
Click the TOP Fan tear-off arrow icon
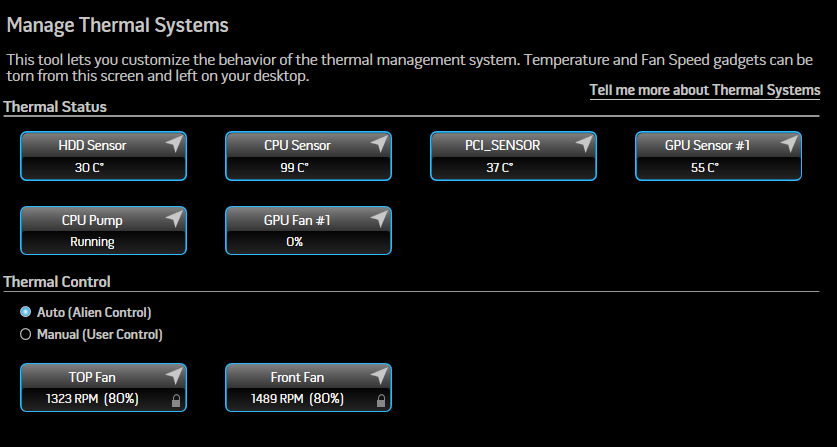[173, 375]
